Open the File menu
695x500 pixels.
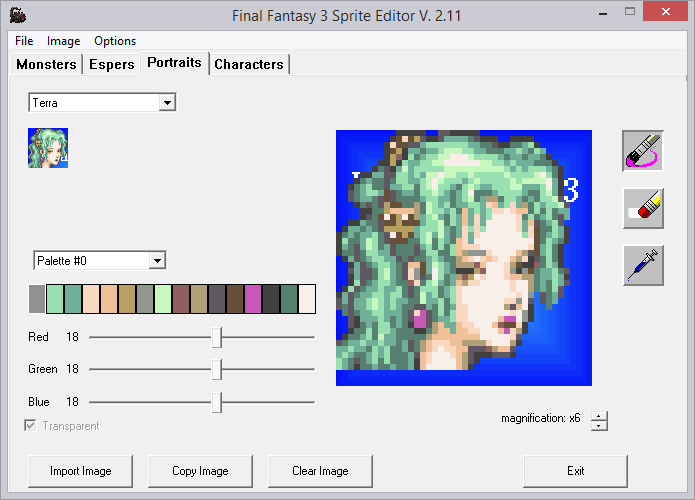[x=24, y=41]
